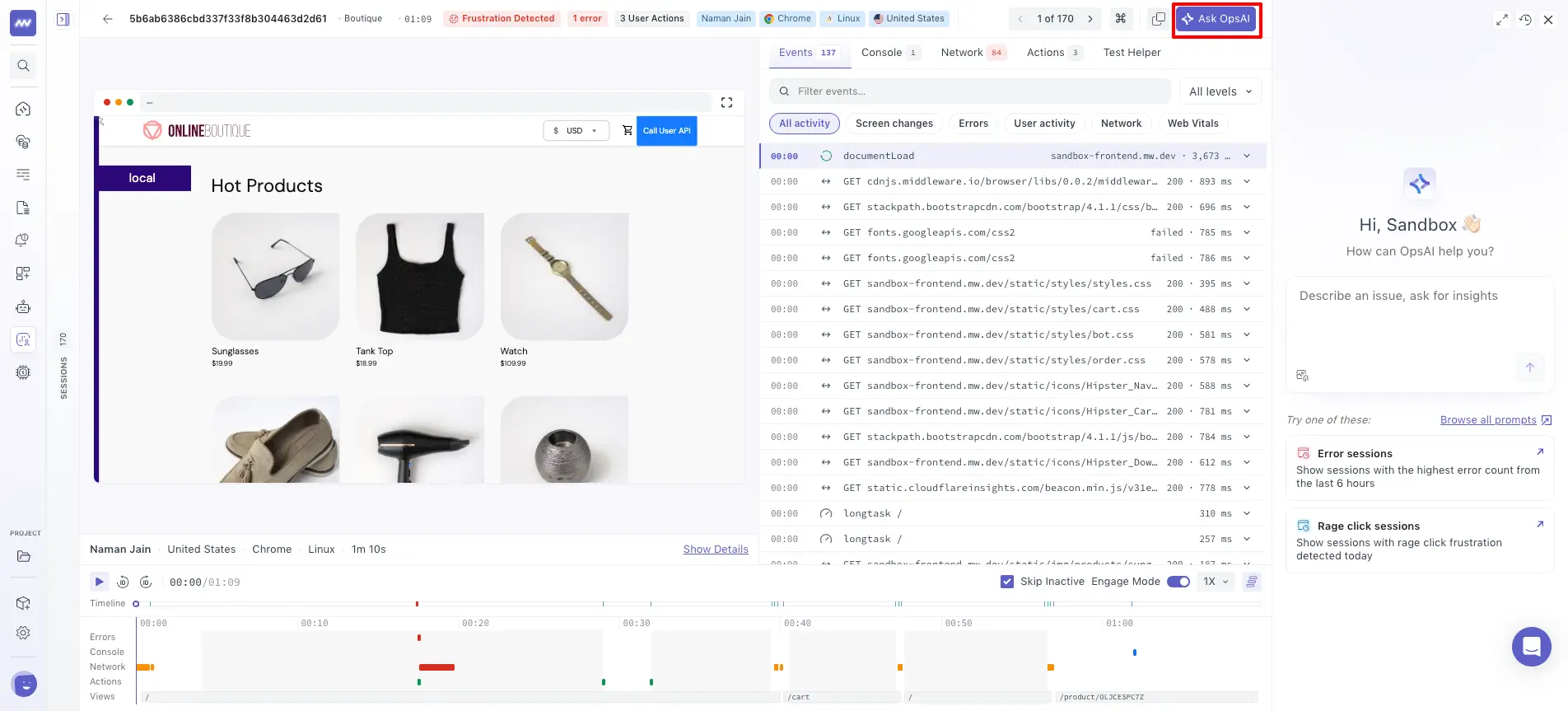1568x711 pixels.
Task: Open the OpsAI chat history icon
Action: click(x=1525, y=20)
